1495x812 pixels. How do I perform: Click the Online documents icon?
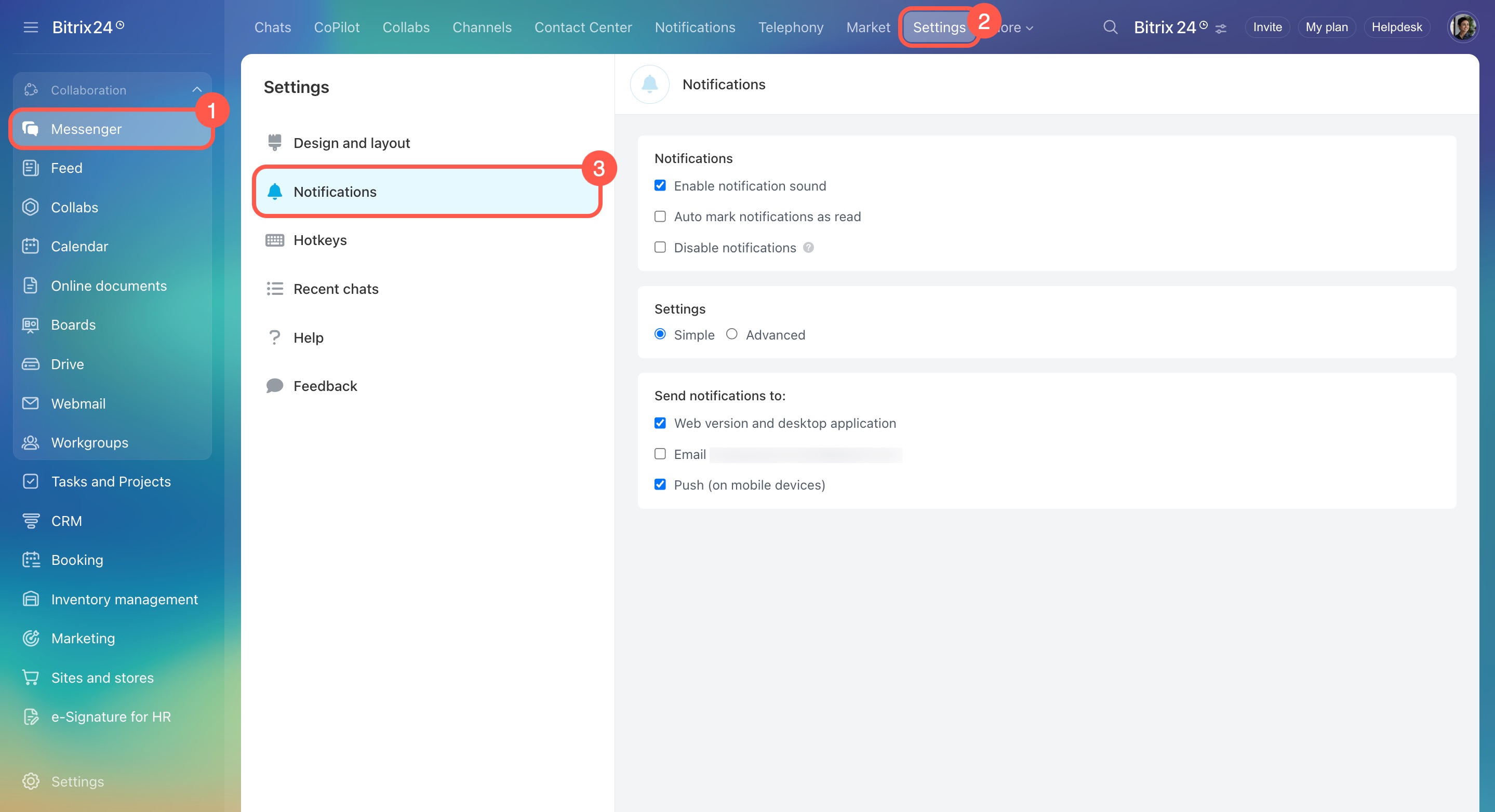[30, 286]
